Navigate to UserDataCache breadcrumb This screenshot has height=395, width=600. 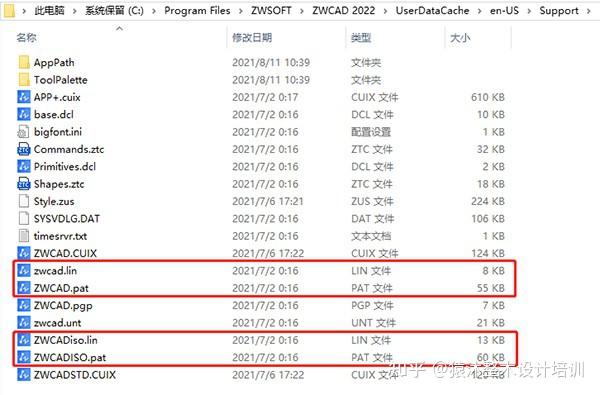point(432,10)
